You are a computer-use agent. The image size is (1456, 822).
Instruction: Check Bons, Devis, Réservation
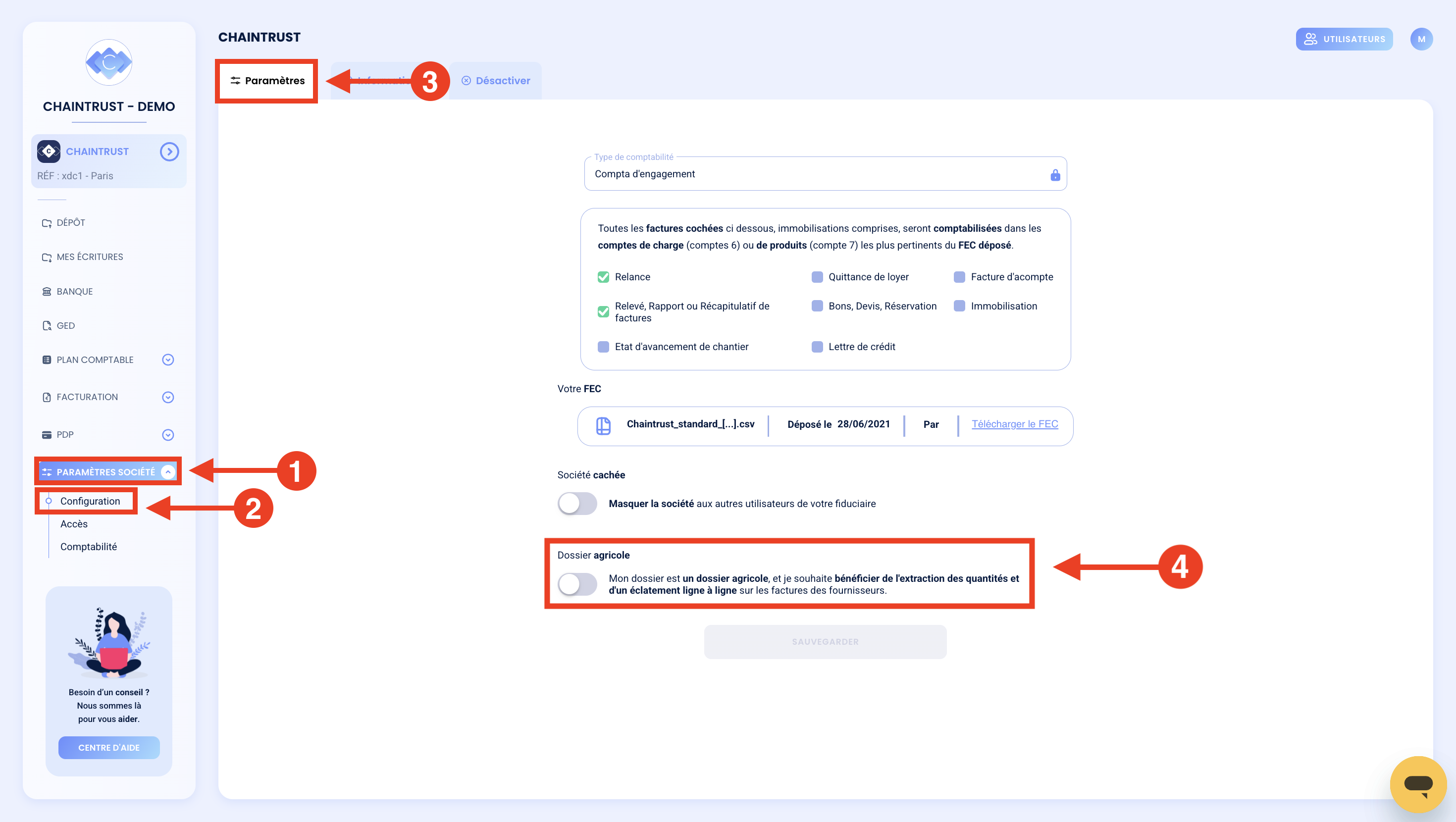pos(817,306)
